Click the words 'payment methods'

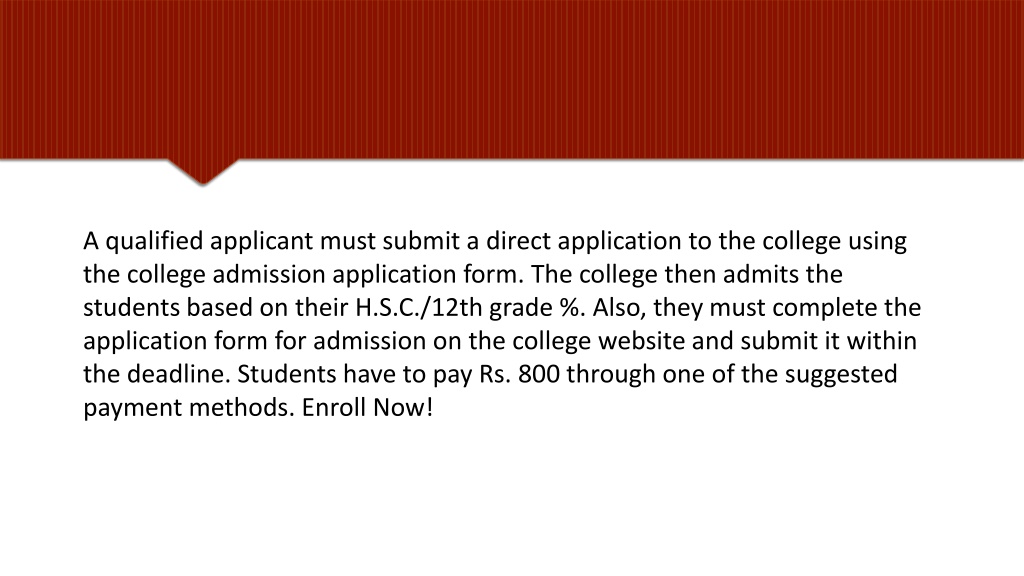click(188, 408)
